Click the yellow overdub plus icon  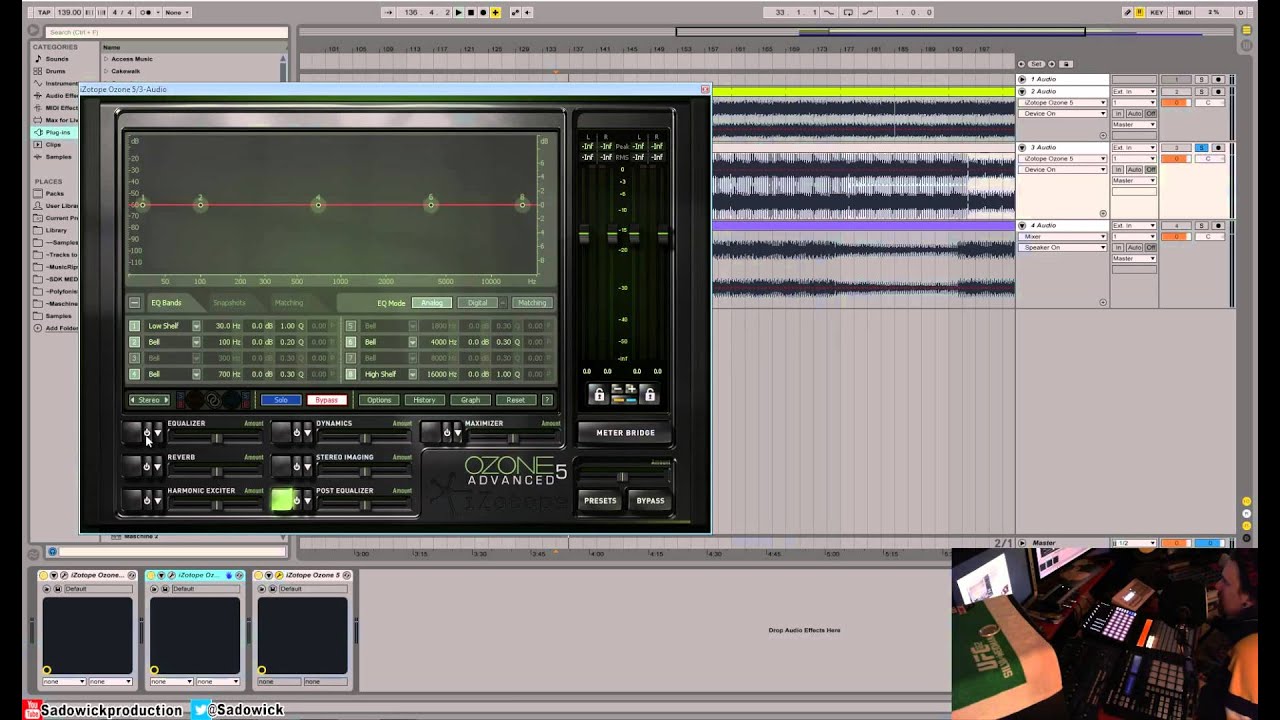click(495, 12)
